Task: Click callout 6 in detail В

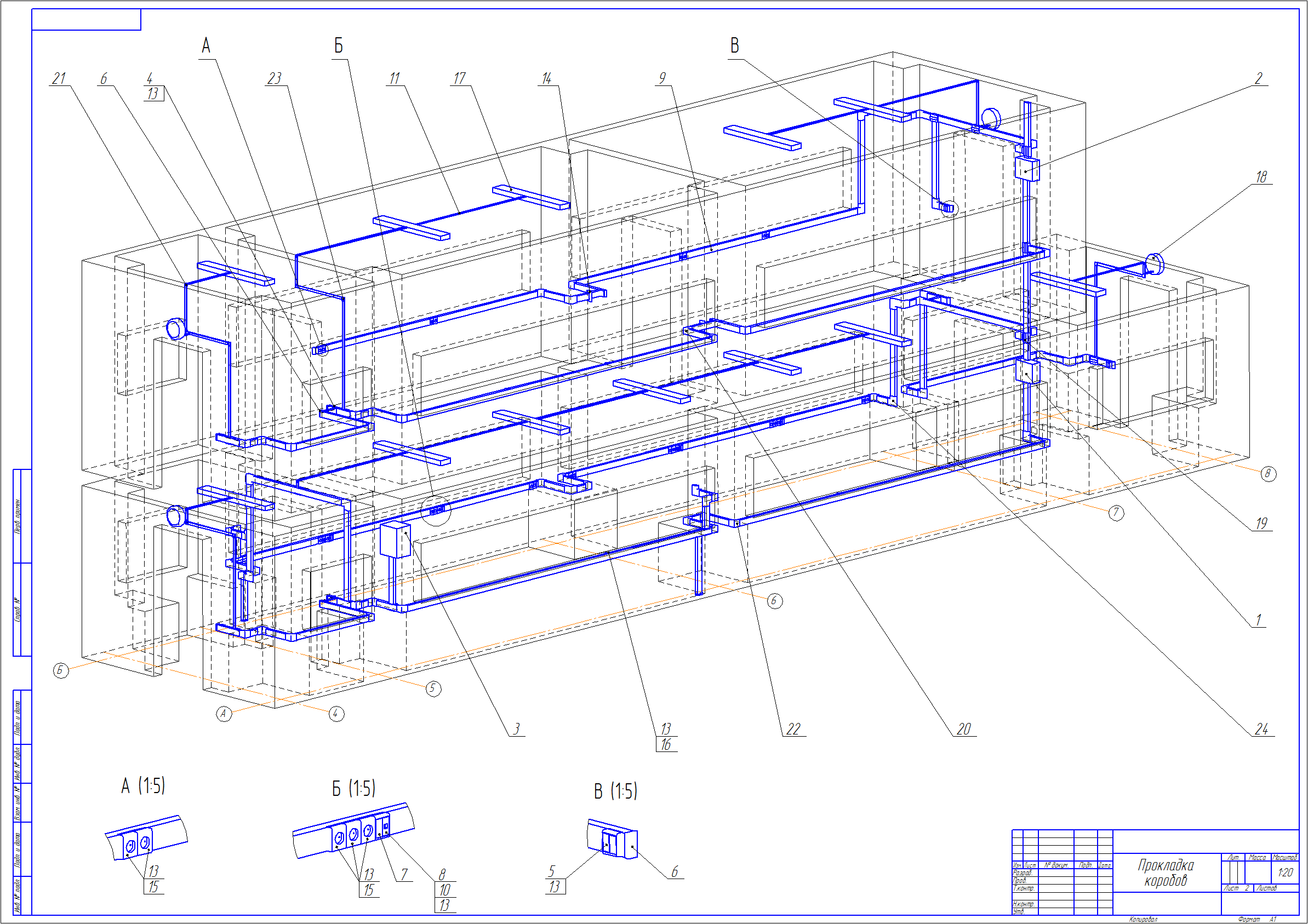Action: tap(675, 871)
